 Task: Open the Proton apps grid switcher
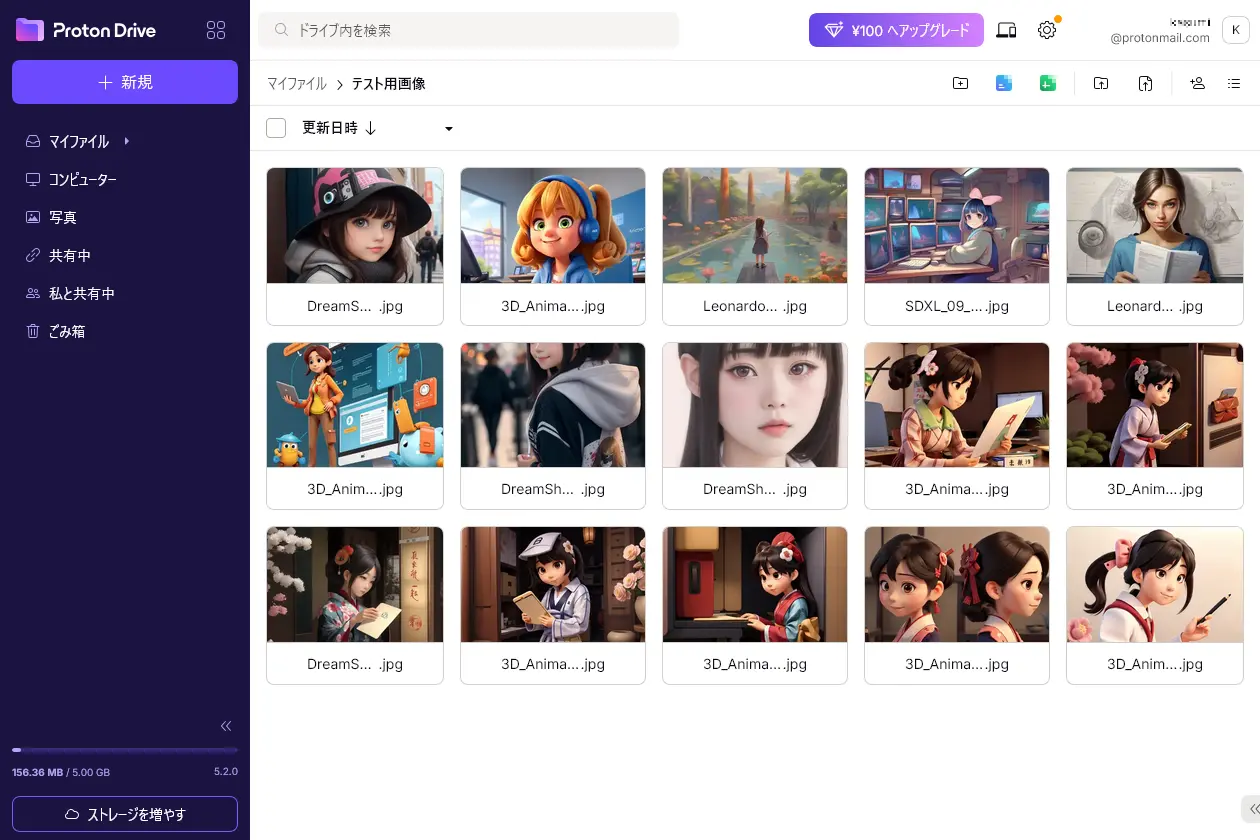point(216,30)
